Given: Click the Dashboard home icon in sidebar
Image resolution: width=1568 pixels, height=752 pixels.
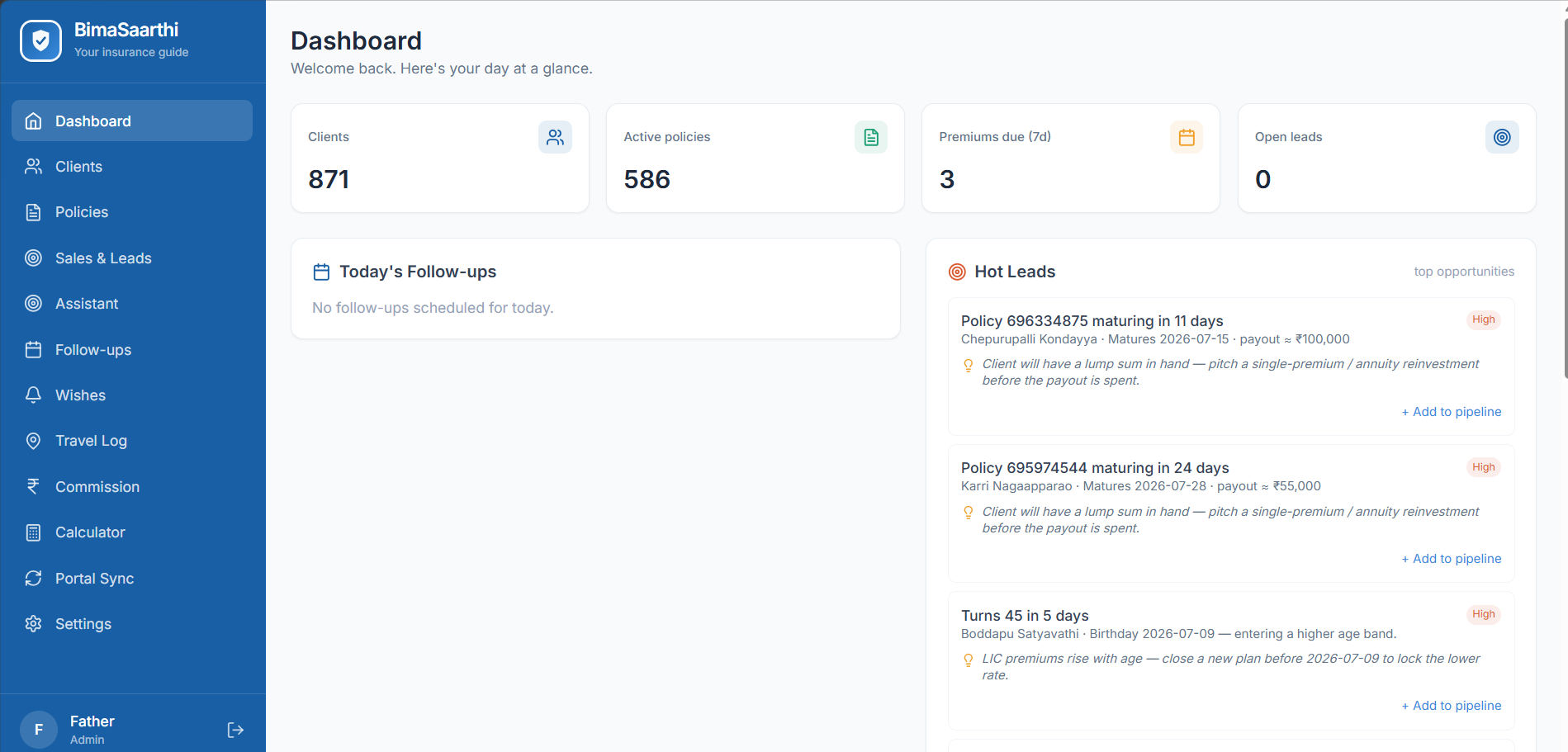Looking at the screenshot, I should (x=33, y=121).
